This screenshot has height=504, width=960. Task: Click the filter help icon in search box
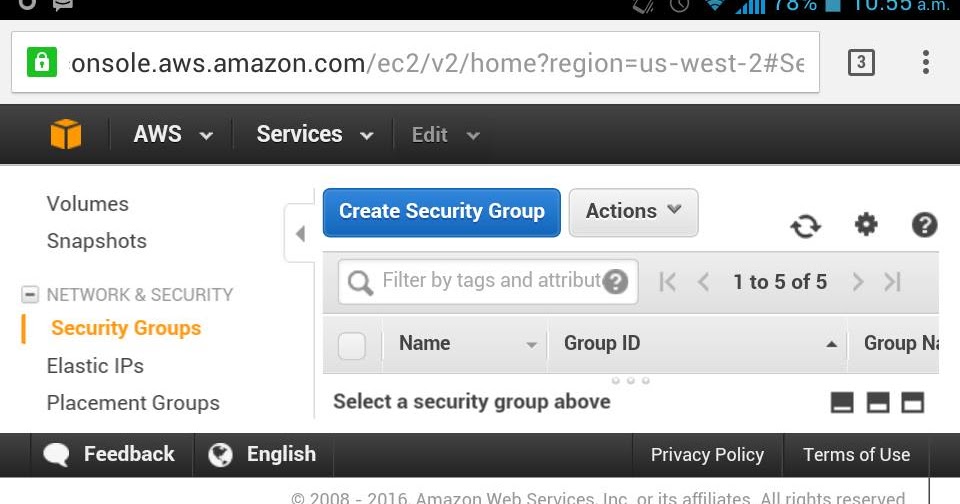coord(616,282)
